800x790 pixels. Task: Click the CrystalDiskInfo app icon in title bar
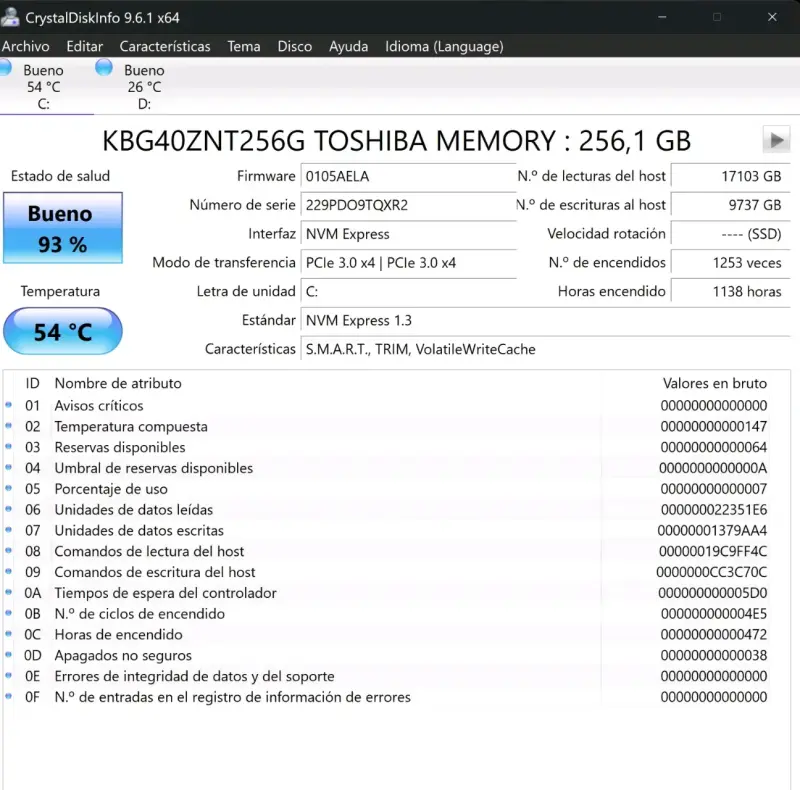pyautogui.click(x=9, y=17)
